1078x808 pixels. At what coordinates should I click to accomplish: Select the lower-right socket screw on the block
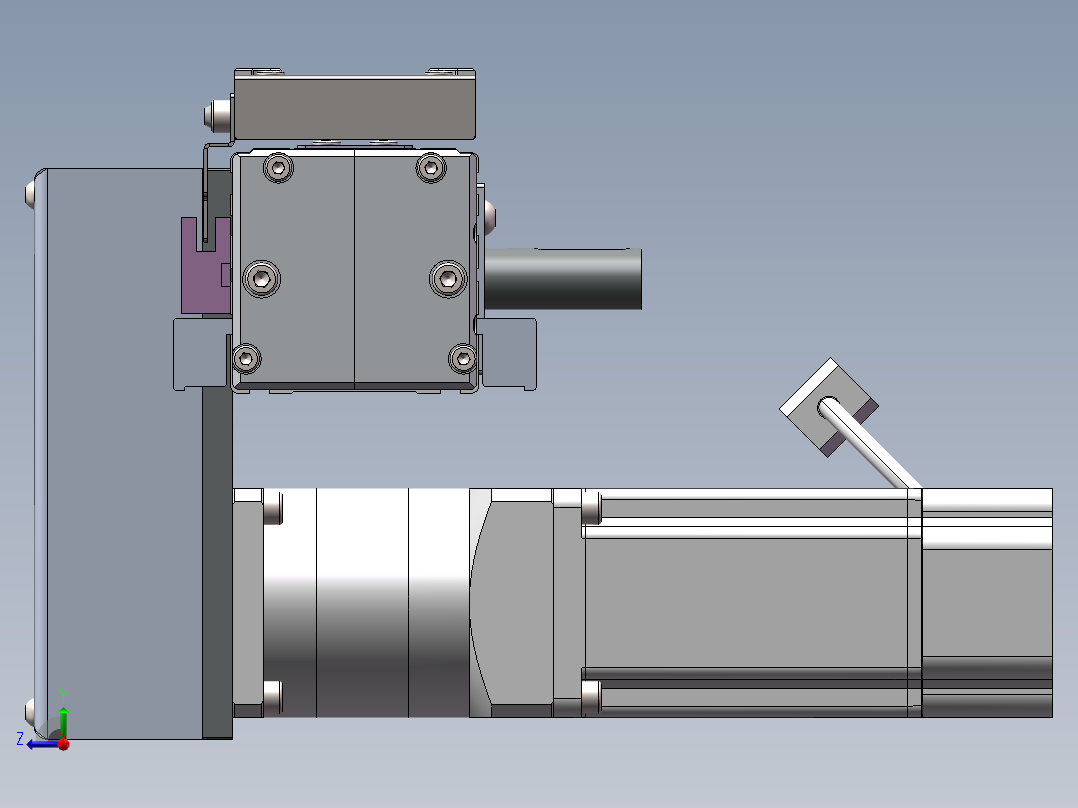pos(463,358)
